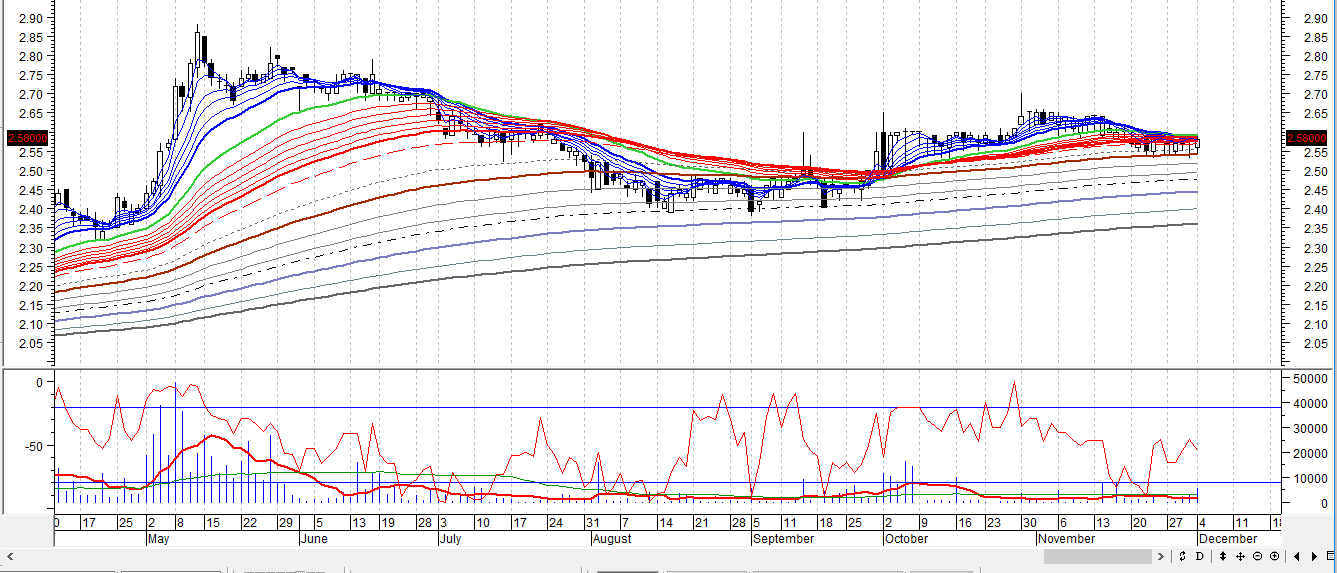Viewport: 1337px width, 573px height.
Task: Click the chart refresh/sync arrows icon
Action: [1182, 556]
